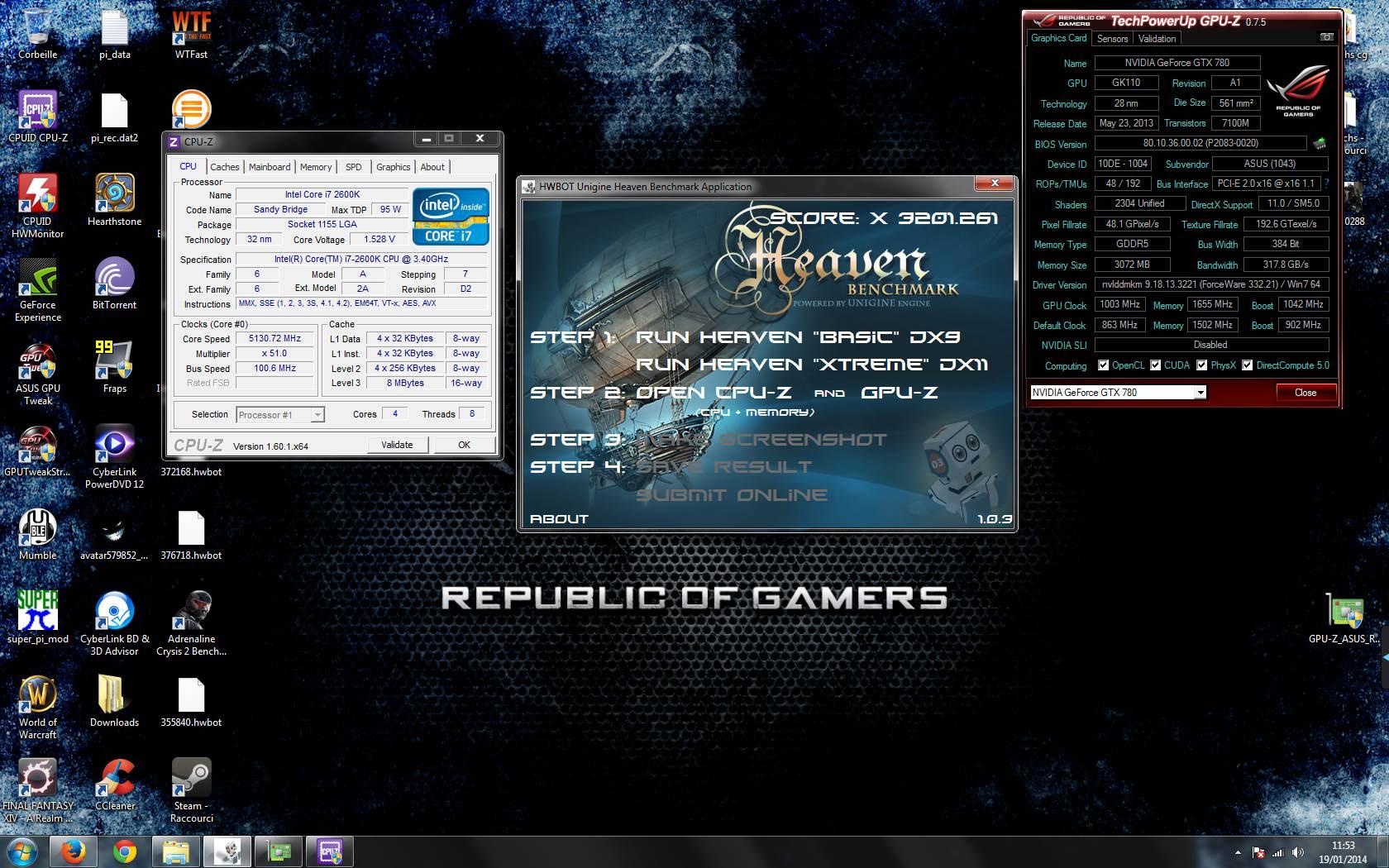
Task: Click the Windows Start button
Action: click(x=21, y=851)
